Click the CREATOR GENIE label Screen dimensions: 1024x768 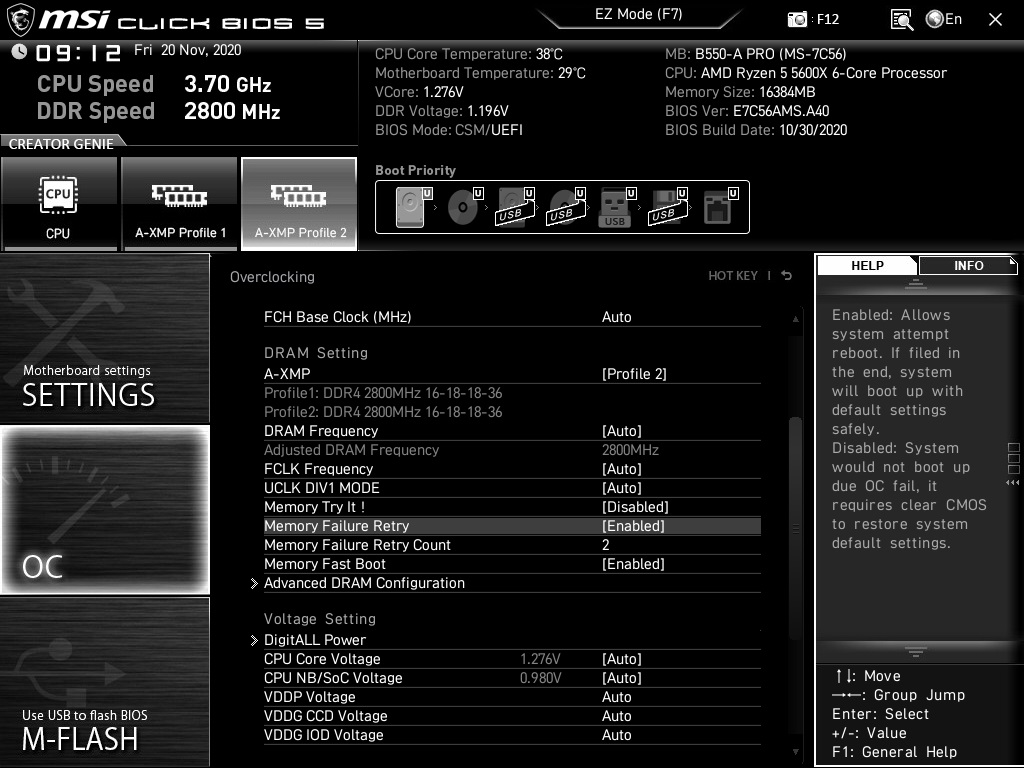tap(61, 144)
